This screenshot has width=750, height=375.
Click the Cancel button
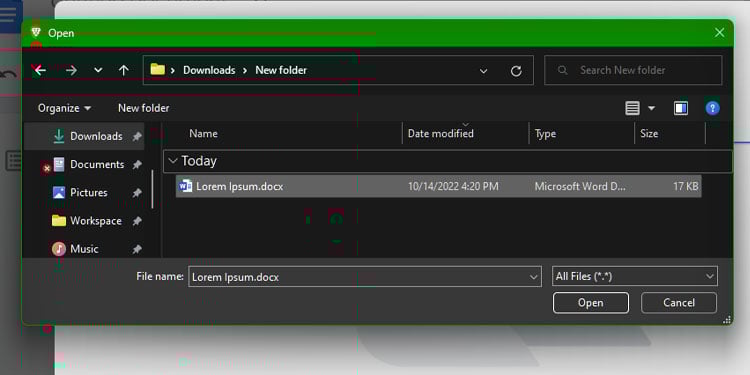[679, 303]
